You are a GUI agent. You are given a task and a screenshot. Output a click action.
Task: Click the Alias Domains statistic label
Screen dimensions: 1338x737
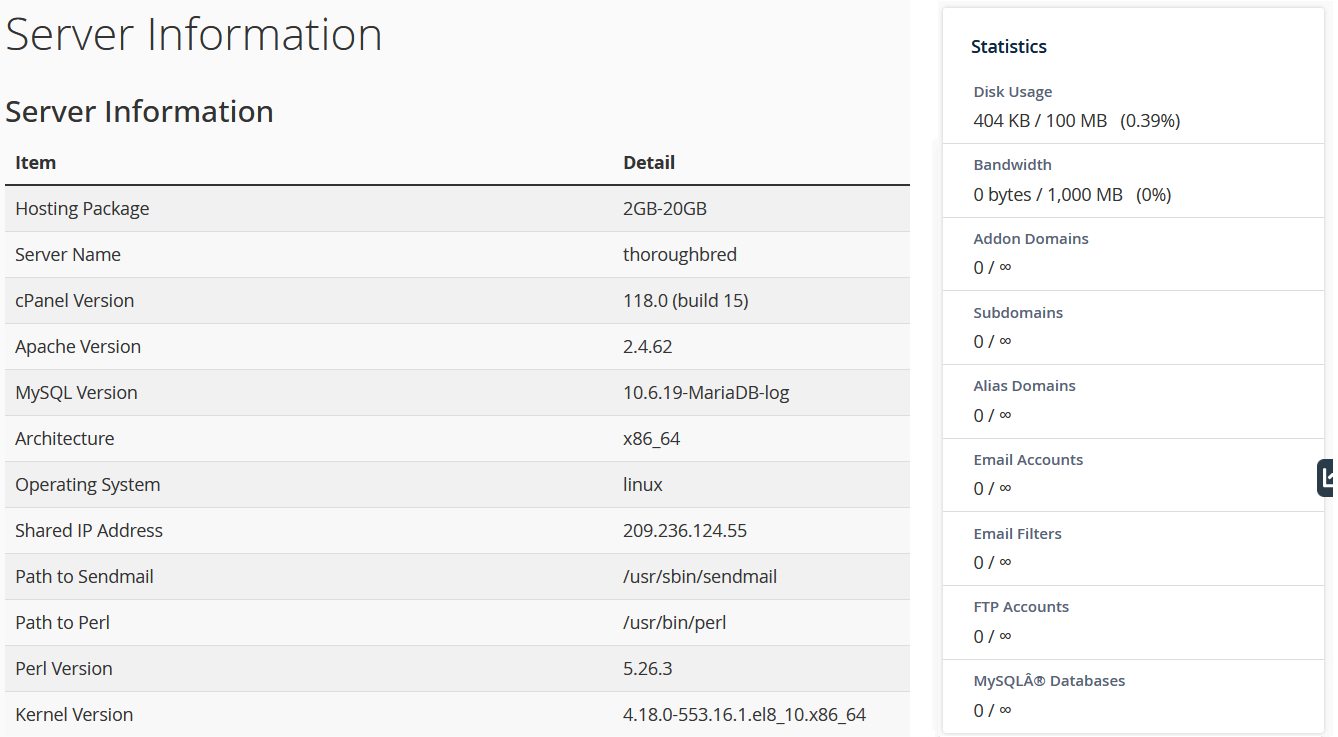click(1024, 386)
